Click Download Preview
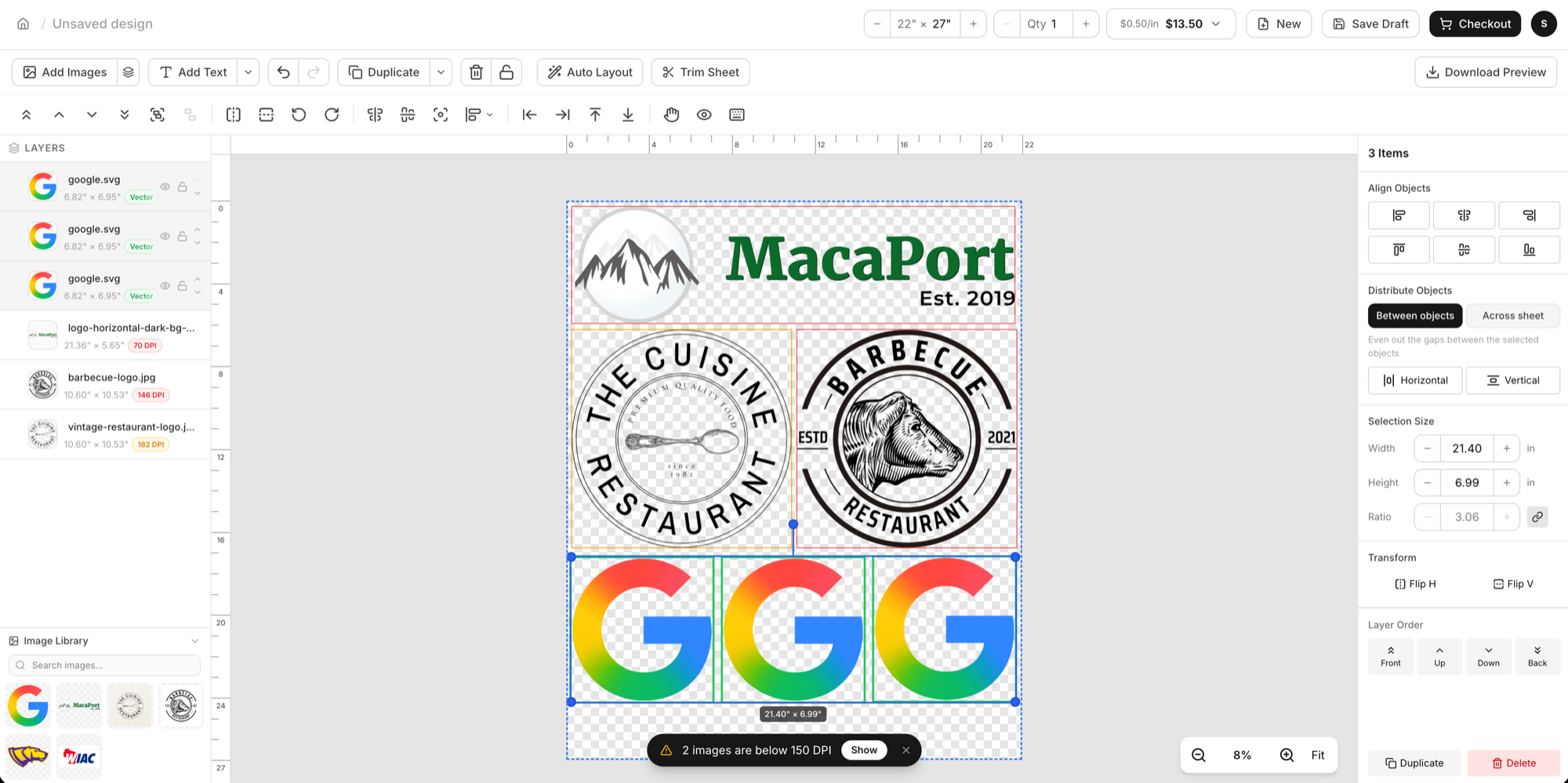1568x783 pixels. (x=1486, y=72)
